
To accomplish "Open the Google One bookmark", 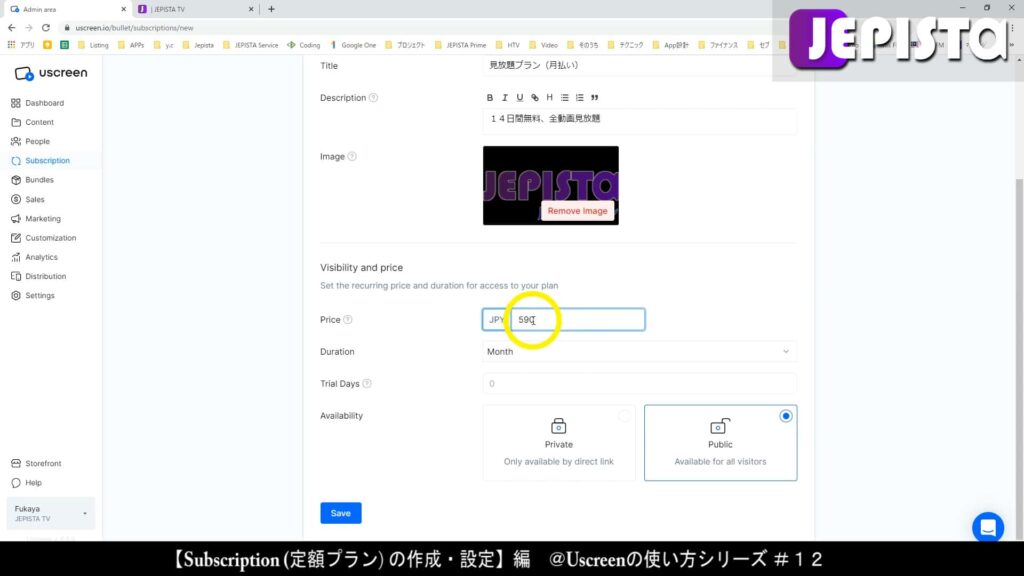I will tap(353, 45).
